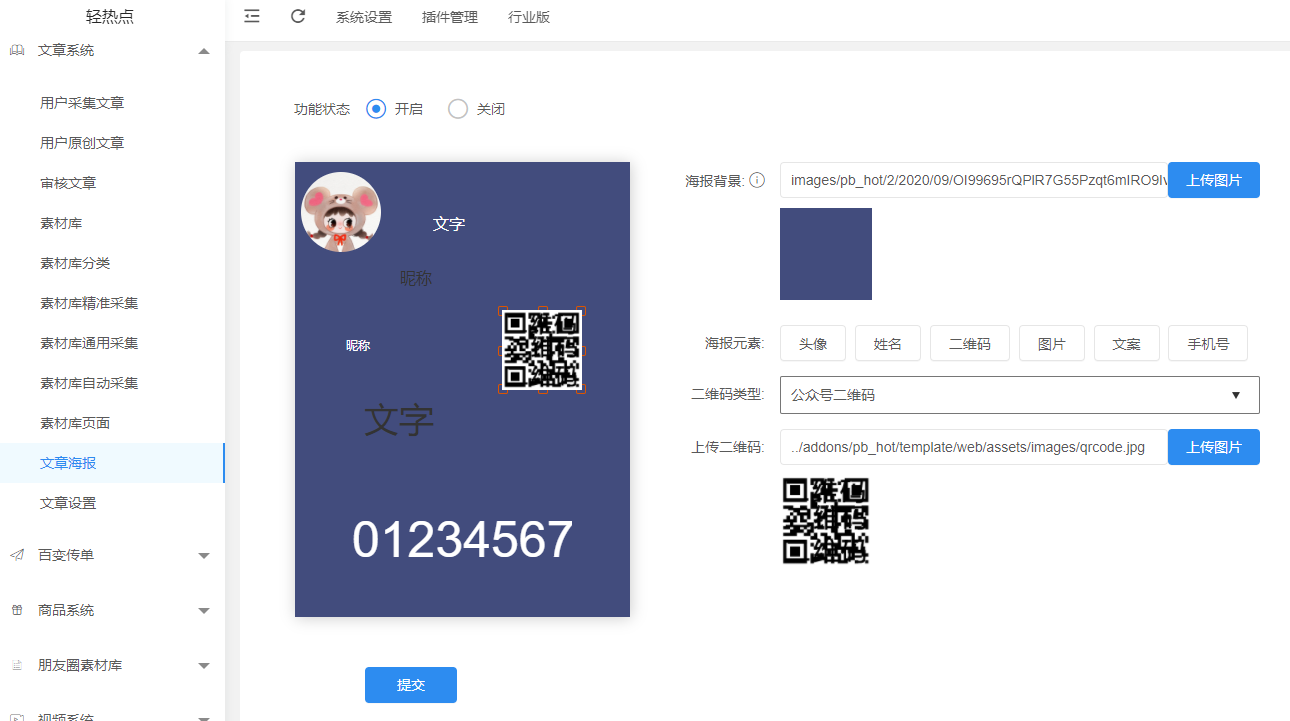
Task: Open 素材库页面
Action: pyautogui.click(x=75, y=423)
